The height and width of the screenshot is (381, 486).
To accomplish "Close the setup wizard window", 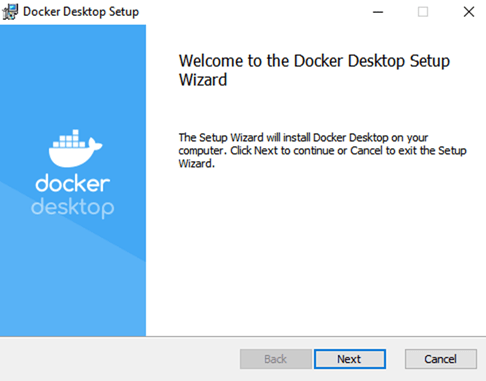I will click(469, 12).
